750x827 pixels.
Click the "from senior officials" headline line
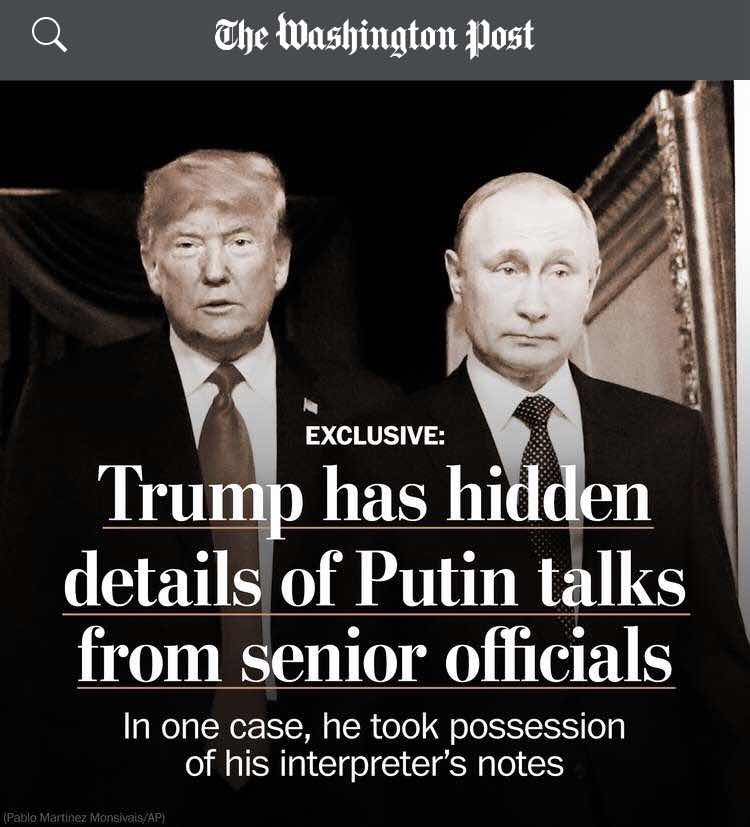375,655
